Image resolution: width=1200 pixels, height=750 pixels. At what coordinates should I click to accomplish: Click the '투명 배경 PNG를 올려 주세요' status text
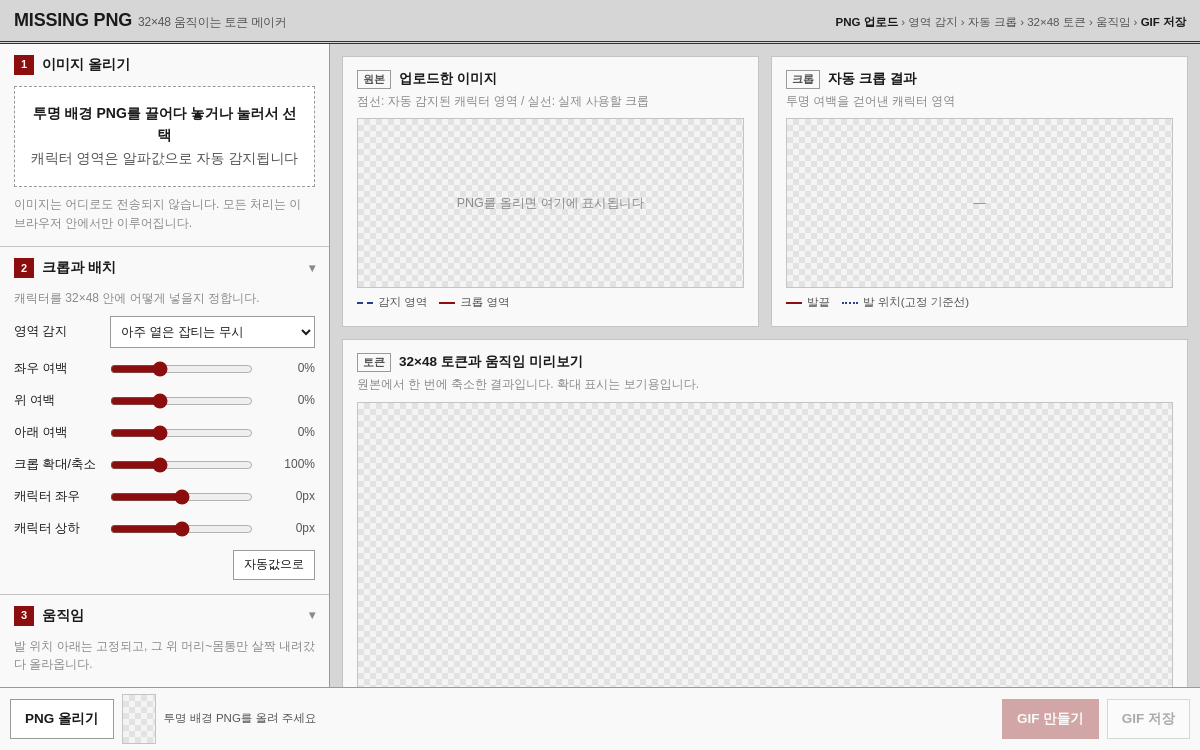(x=240, y=719)
